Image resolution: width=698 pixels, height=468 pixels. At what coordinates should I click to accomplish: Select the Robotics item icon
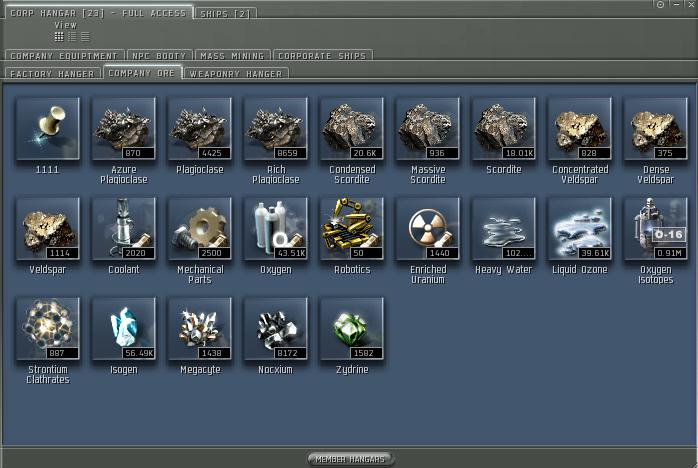(x=352, y=229)
